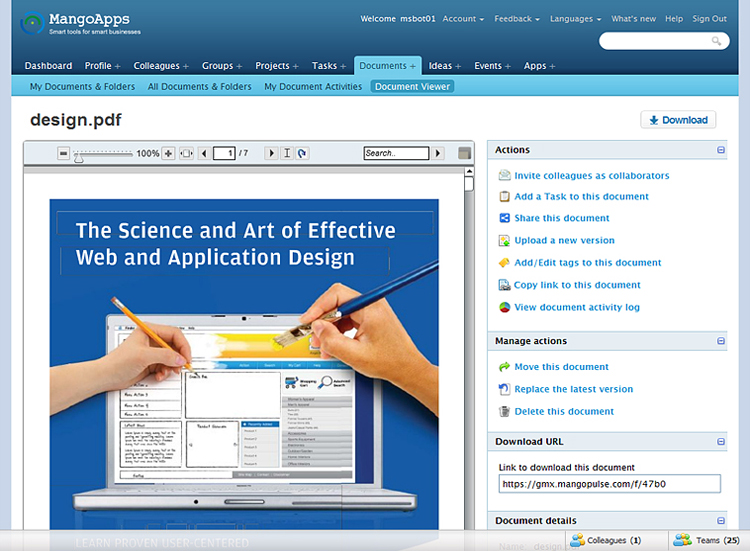Click the Copy link icon
This screenshot has height=551, width=750.
[505, 285]
